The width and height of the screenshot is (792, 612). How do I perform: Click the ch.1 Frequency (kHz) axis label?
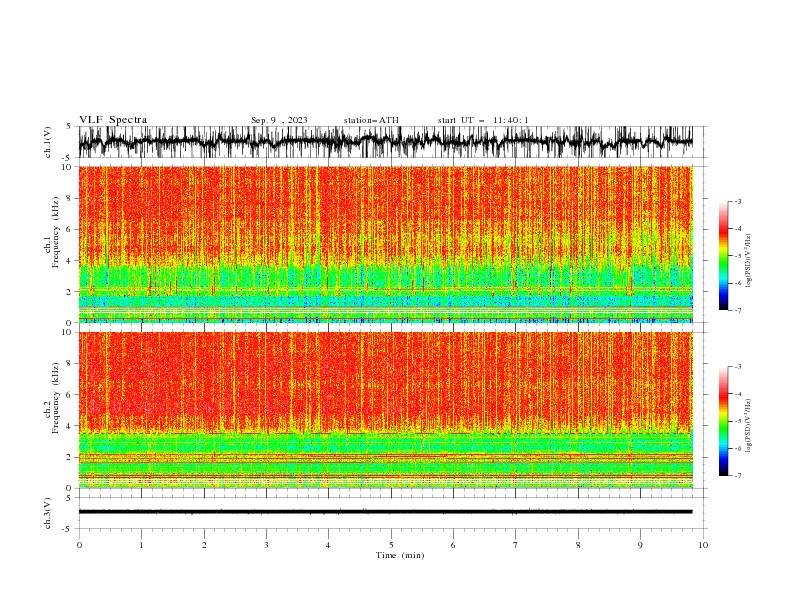pyautogui.click(x=52, y=232)
